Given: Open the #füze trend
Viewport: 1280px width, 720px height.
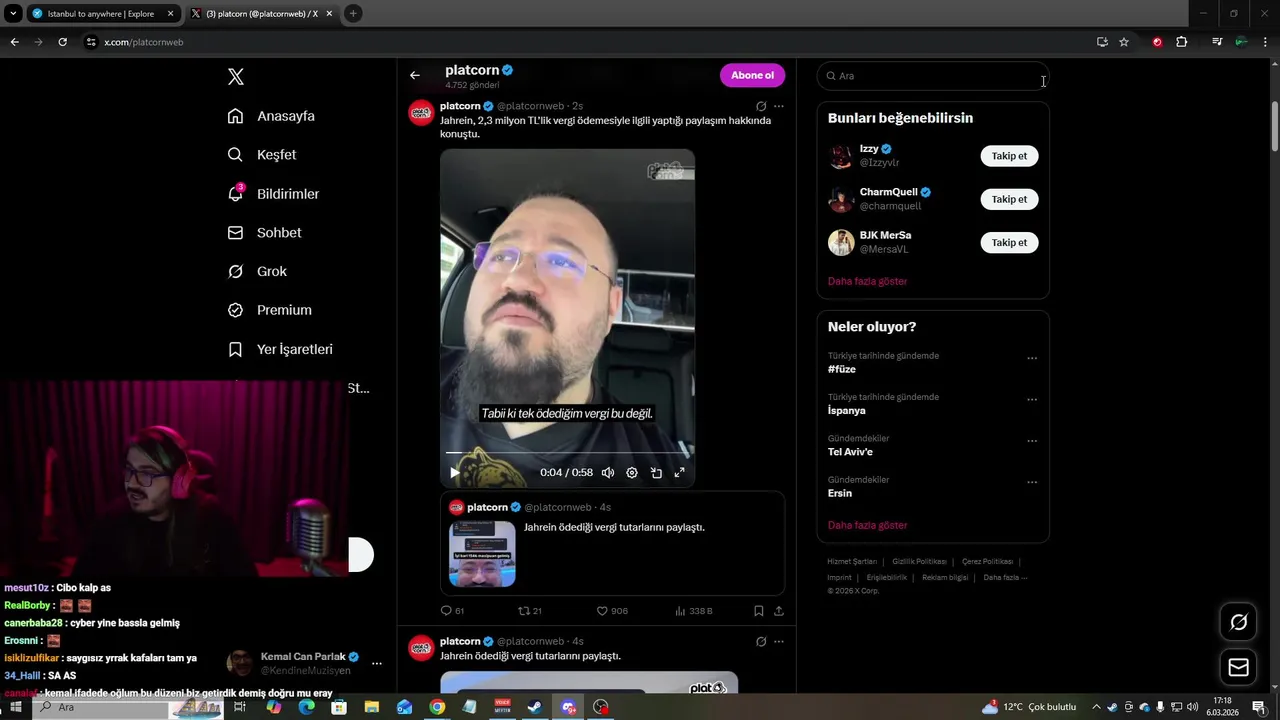Looking at the screenshot, I should point(842,370).
